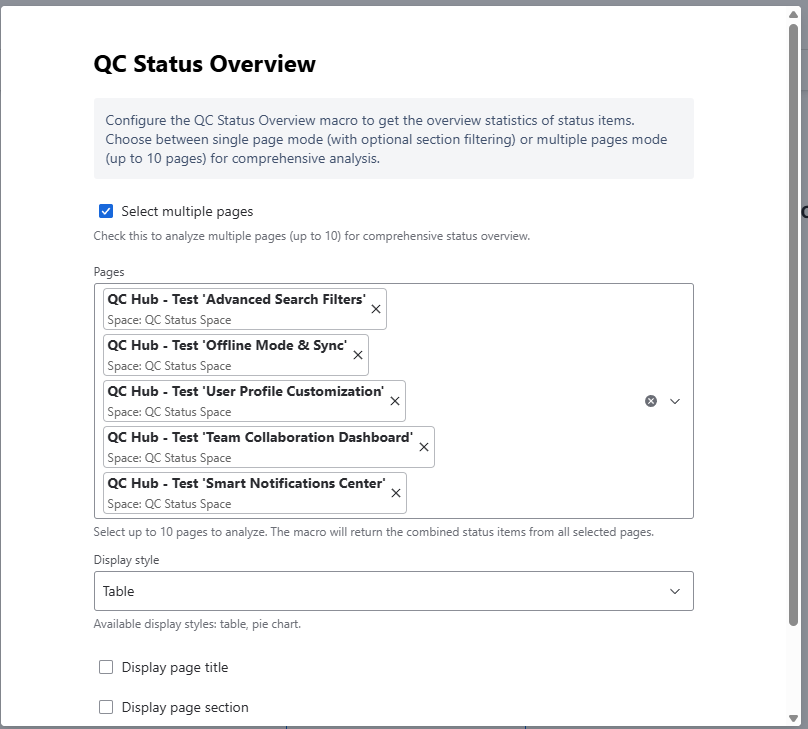Remove 'QC Hub - Test Advanced Search Filters' chip
Viewport: 808px width, 729px height.
click(x=375, y=309)
